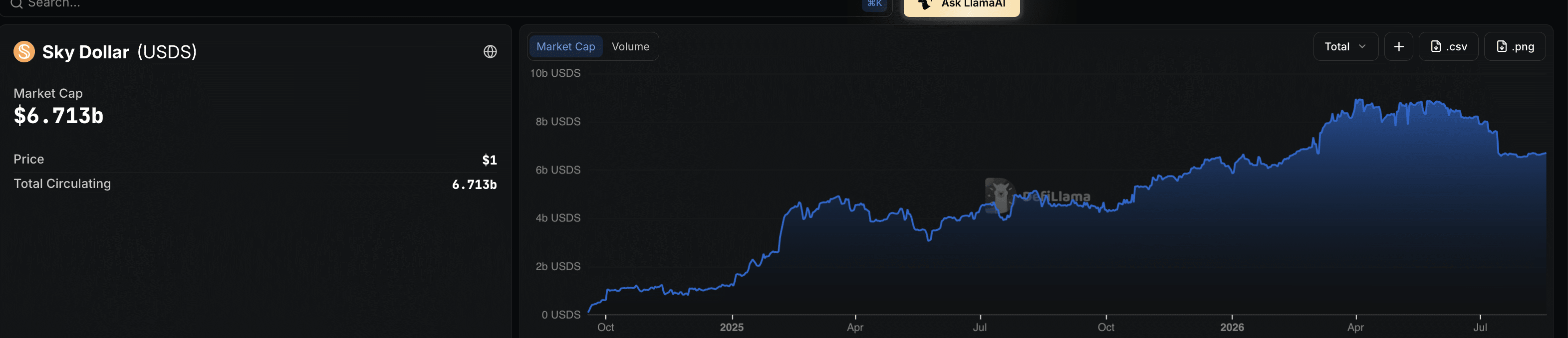Open the globe website icon
This screenshot has width=1568, height=338.
tap(490, 52)
